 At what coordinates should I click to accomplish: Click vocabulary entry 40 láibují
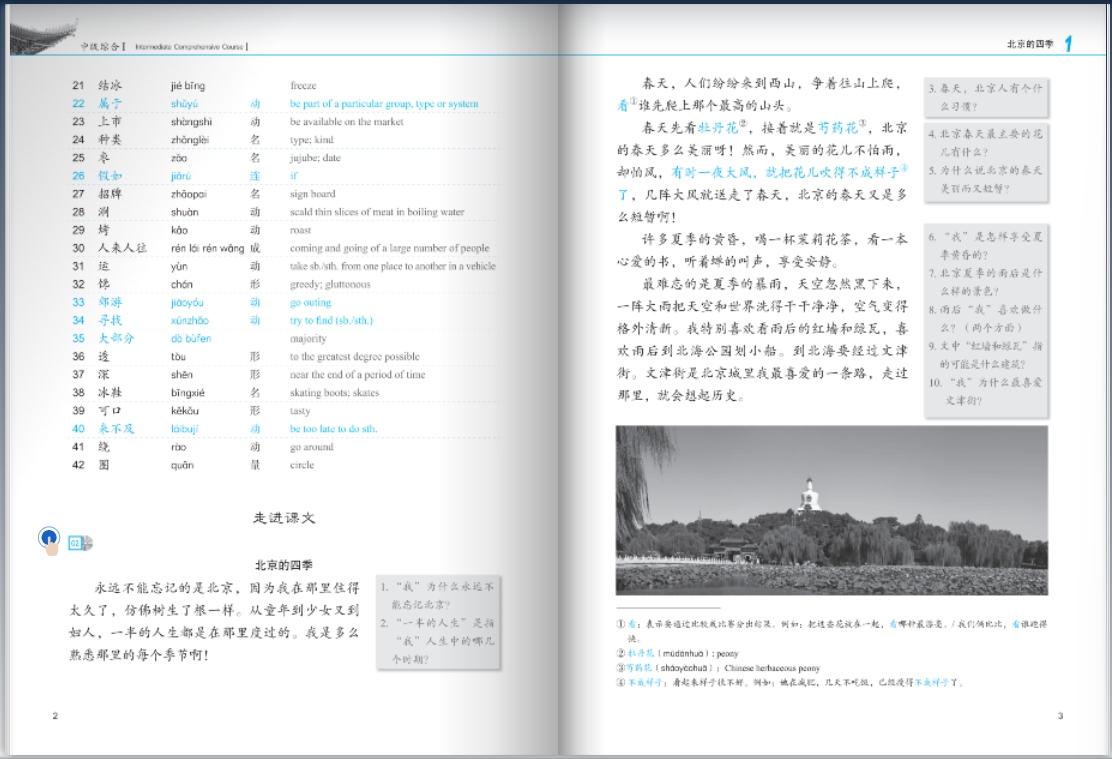point(185,429)
